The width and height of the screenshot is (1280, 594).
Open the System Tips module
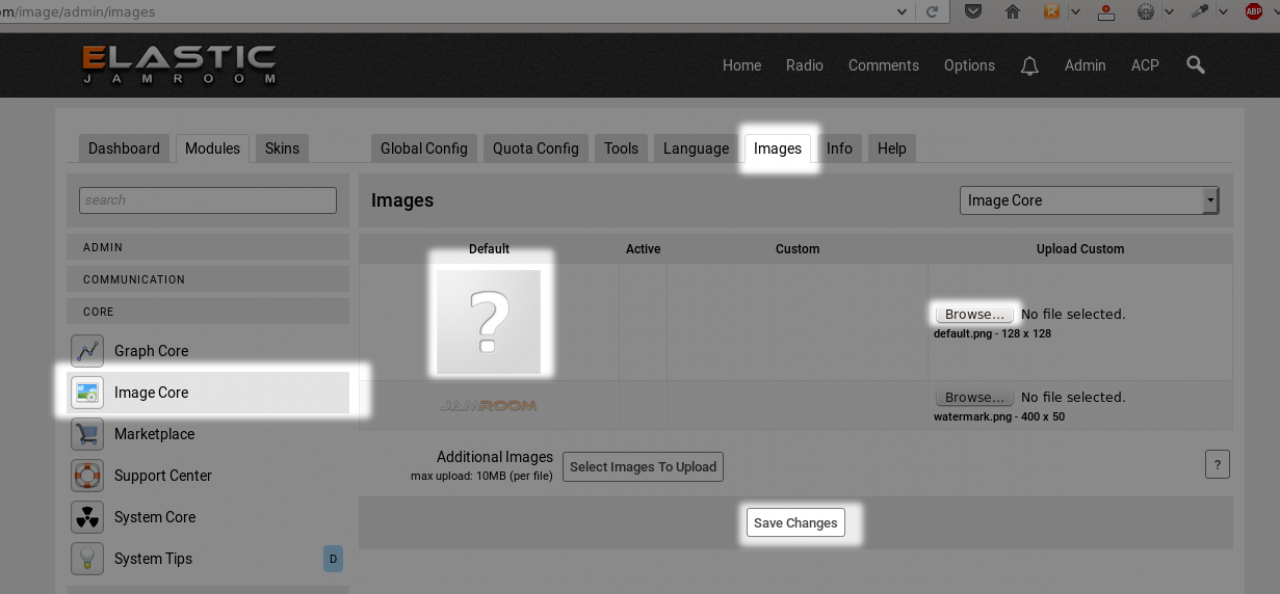[153, 559]
